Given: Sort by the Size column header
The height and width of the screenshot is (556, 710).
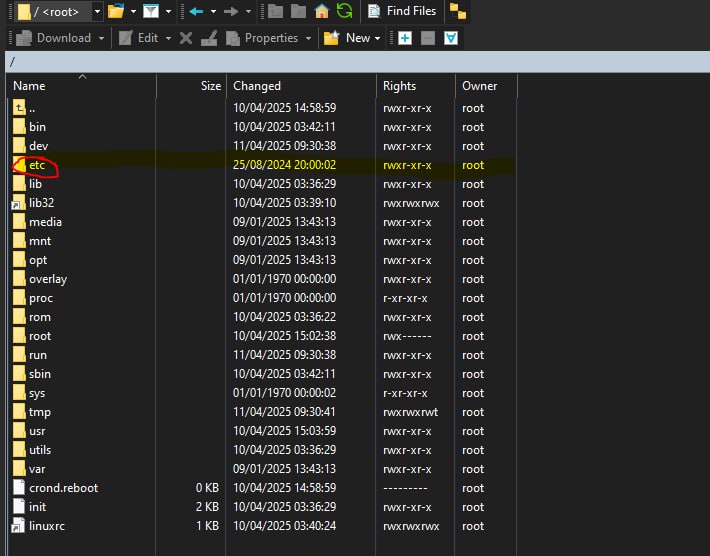Looking at the screenshot, I should 192,86.
